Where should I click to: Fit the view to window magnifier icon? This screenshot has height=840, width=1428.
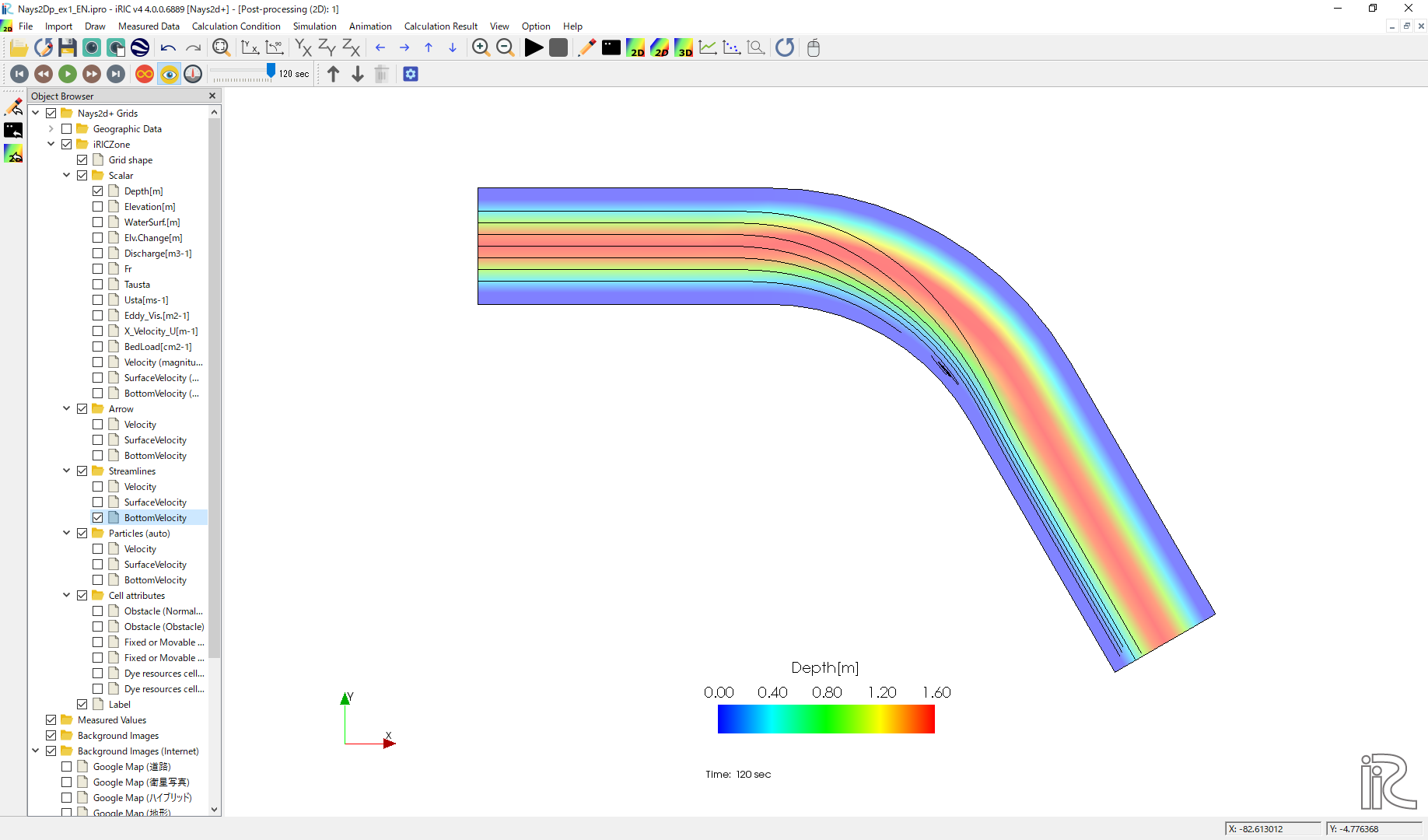(221, 47)
